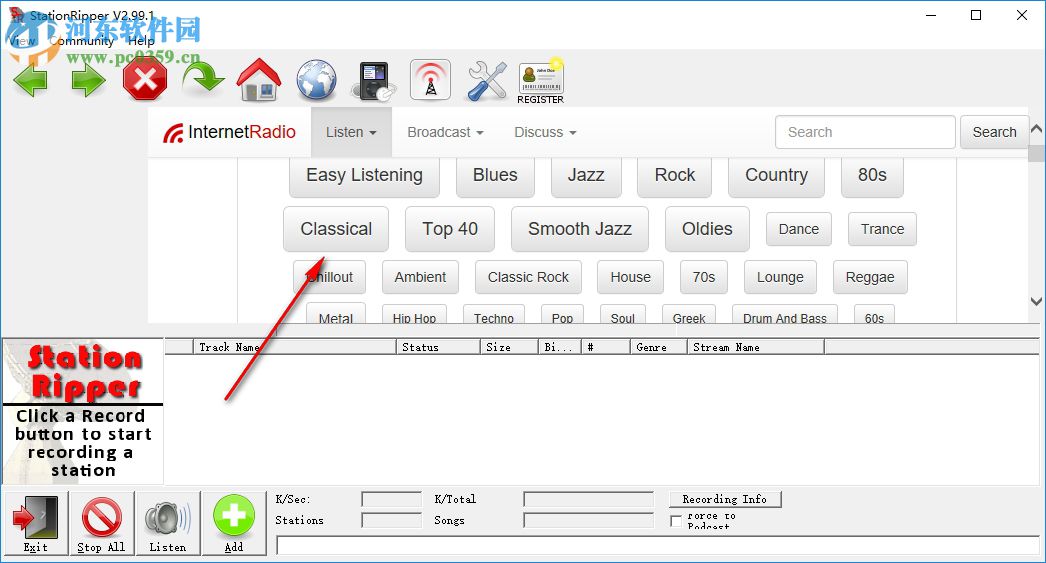Expand the Broadcast dropdown

click(x=445, y=132)
